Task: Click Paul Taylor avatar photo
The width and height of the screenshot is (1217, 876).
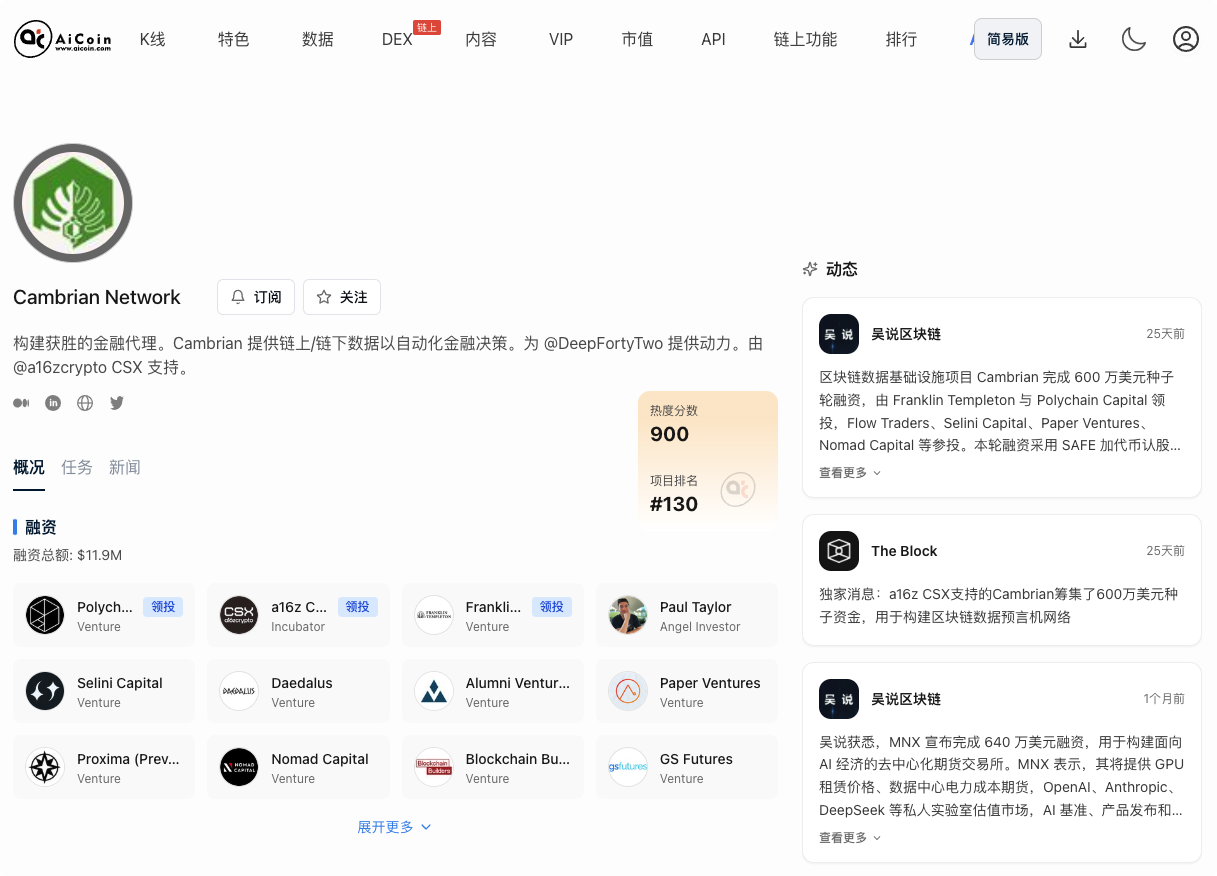Action: coord(628,615)
